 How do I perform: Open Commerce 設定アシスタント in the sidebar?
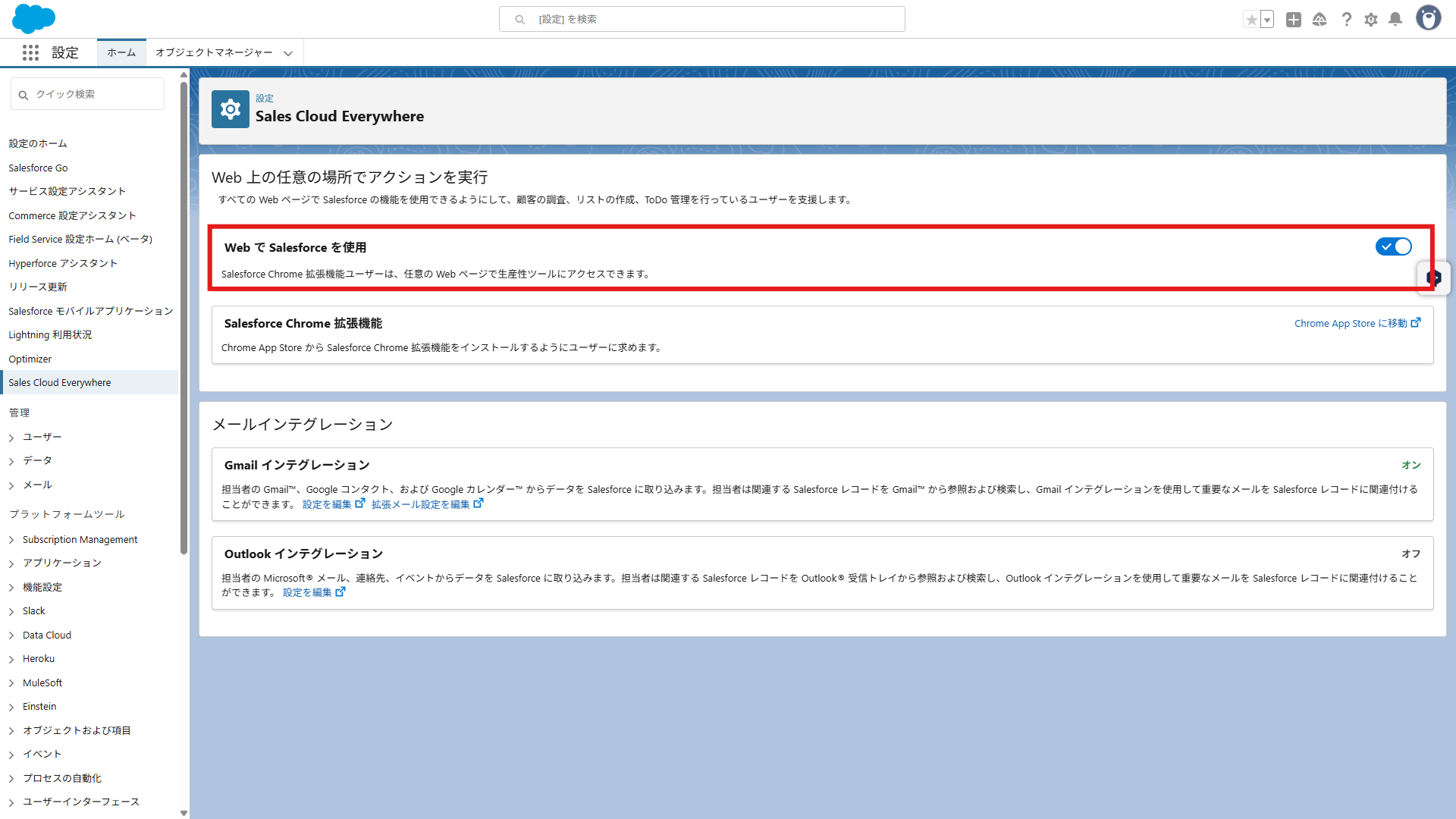click(73, 215)
